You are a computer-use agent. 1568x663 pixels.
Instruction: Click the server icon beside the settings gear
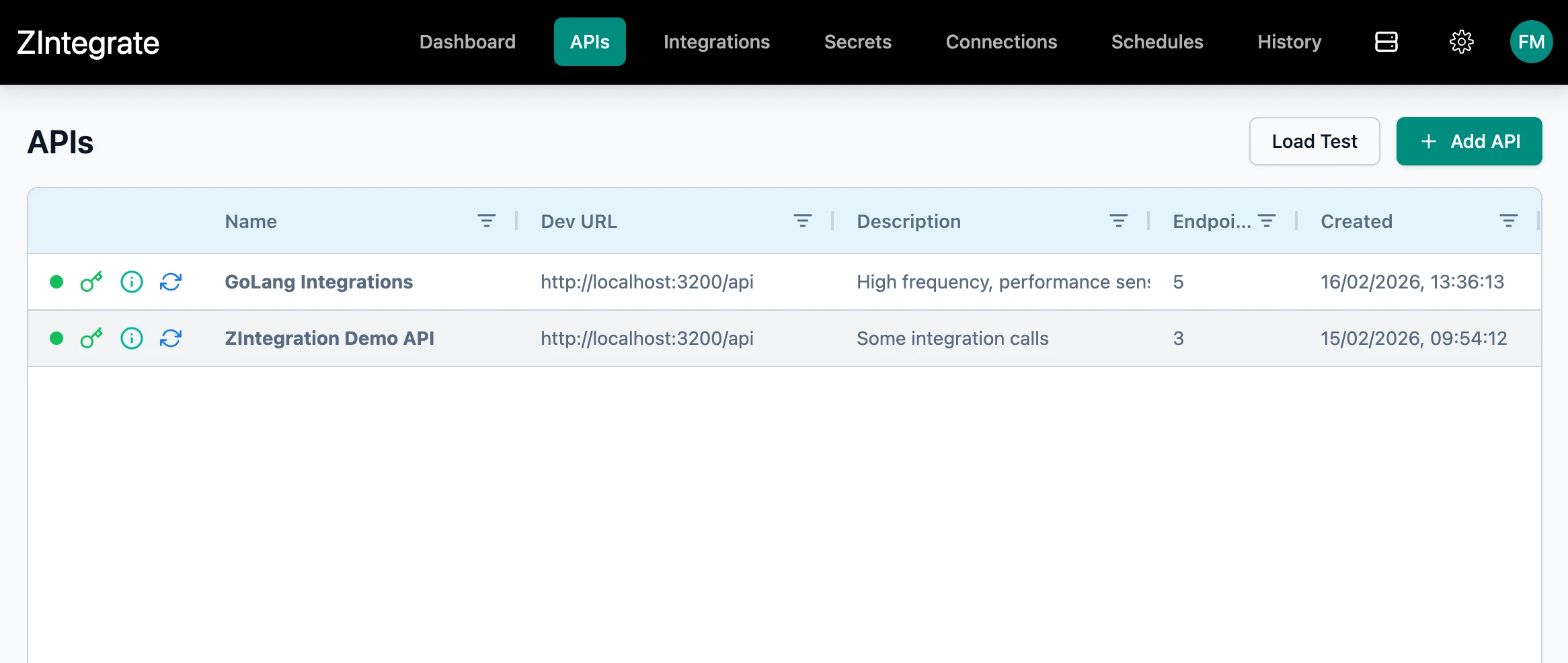(x=1385, y=42)
